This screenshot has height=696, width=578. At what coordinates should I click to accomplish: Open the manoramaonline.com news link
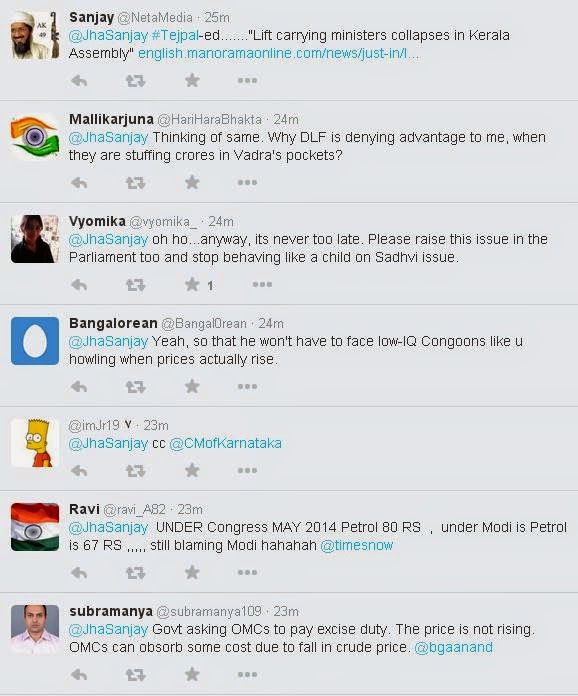point(278,53)
